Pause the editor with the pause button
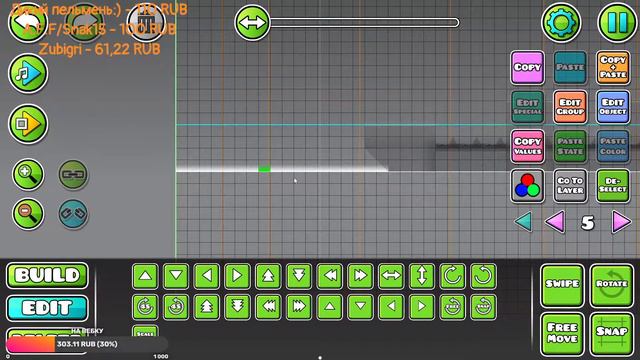Image resolution: width=640 pixels, height=360 pixels. pyautogui.click(x=617, y=22)
